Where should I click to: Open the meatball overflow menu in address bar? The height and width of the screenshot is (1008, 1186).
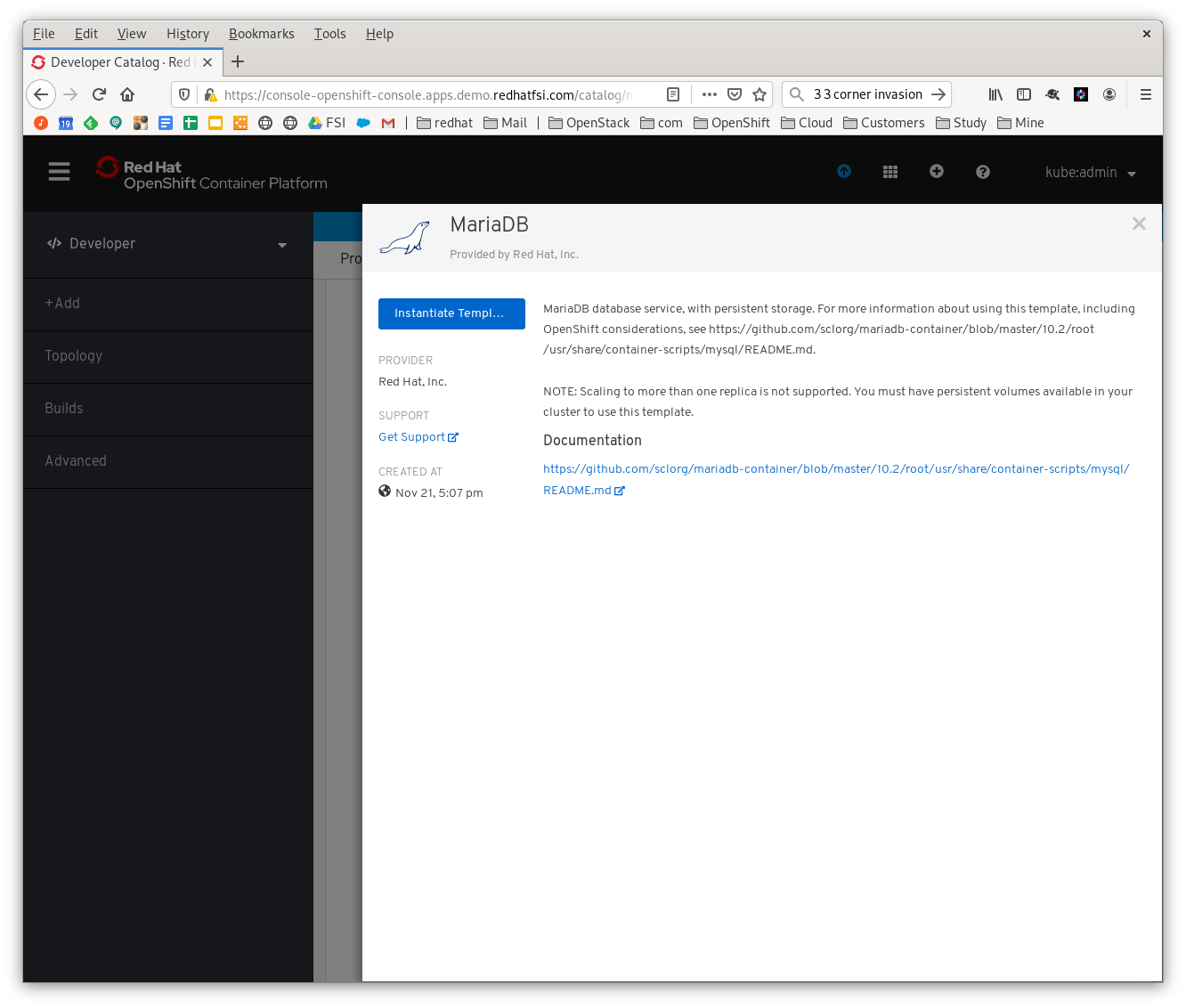pos(709,94)
